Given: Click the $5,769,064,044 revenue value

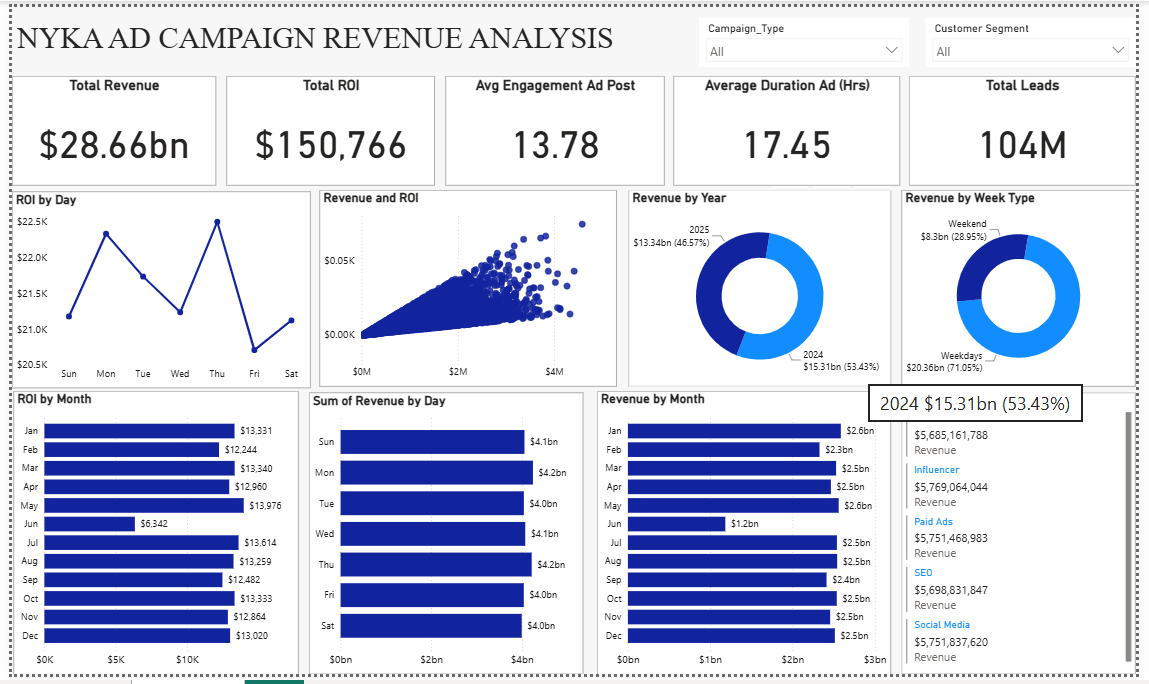Looking at the screenshot, I should coord(950,487).
